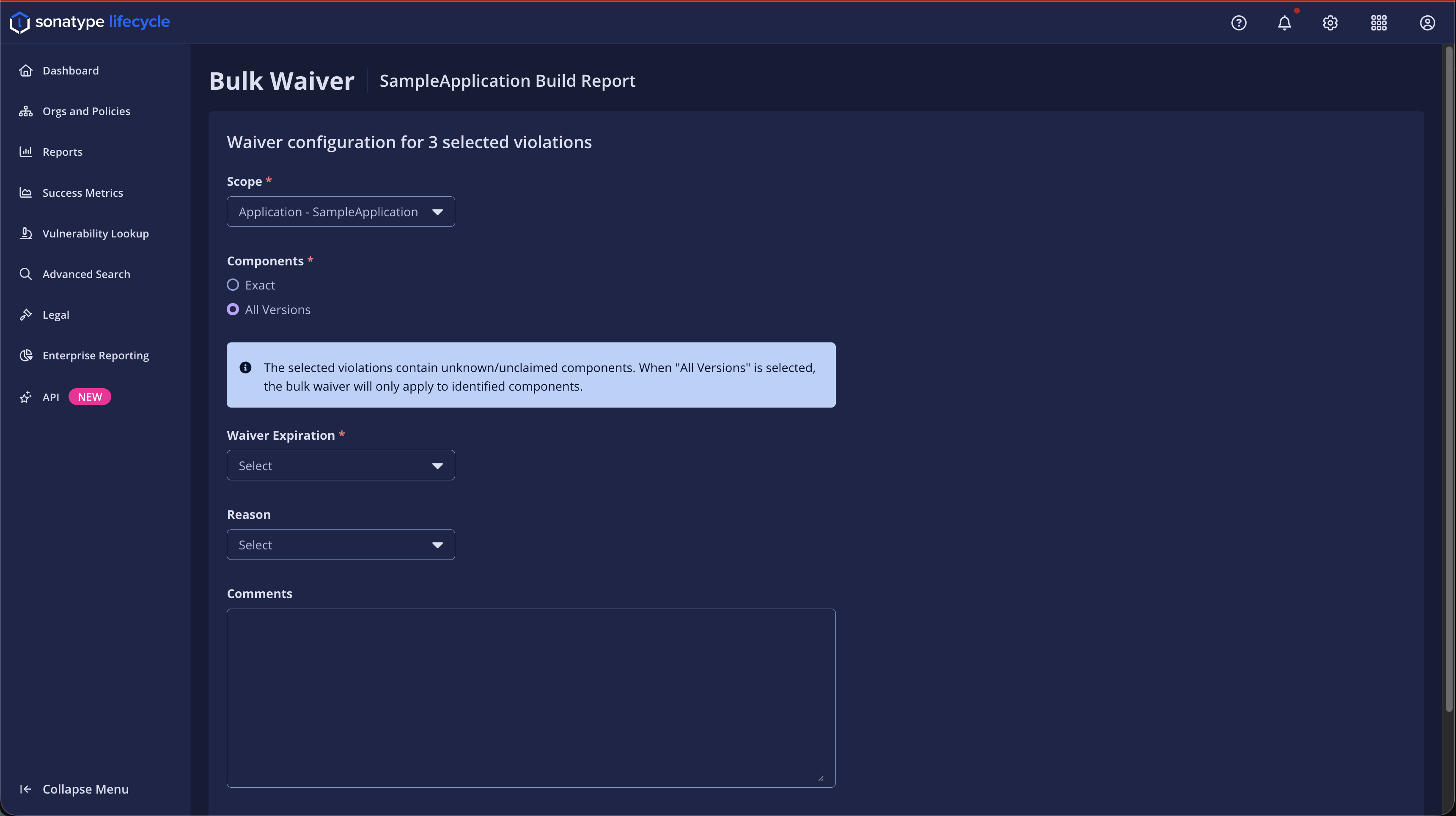Go to Orgs and Policies
The width and height of the screenshot is (1456, 816).
(x=86, y=111)
